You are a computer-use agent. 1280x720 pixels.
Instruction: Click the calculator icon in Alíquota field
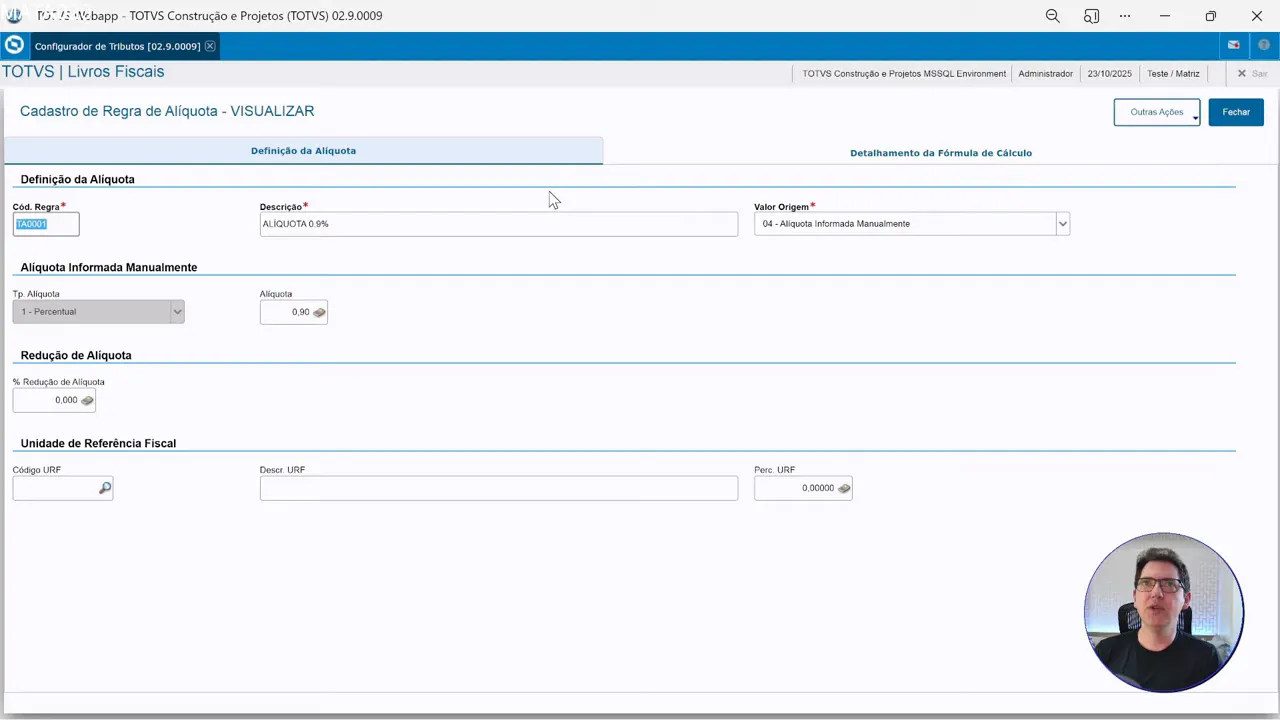[319, 313]
